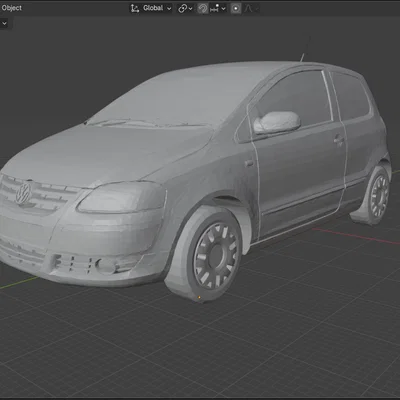Expand the chevron dropdown below Object menu
400x400 pixels.
click(5, 24)
